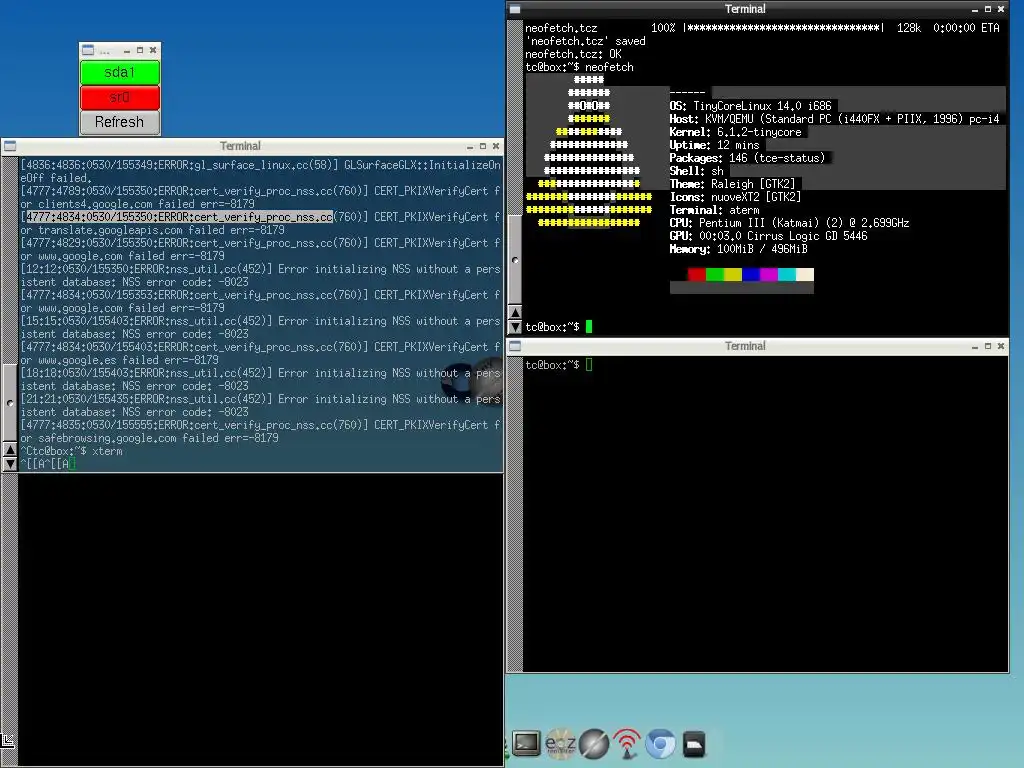Click the green block in neofetch palette
This screenshot has height=768, width=1024.
click(x=714, y=274)
